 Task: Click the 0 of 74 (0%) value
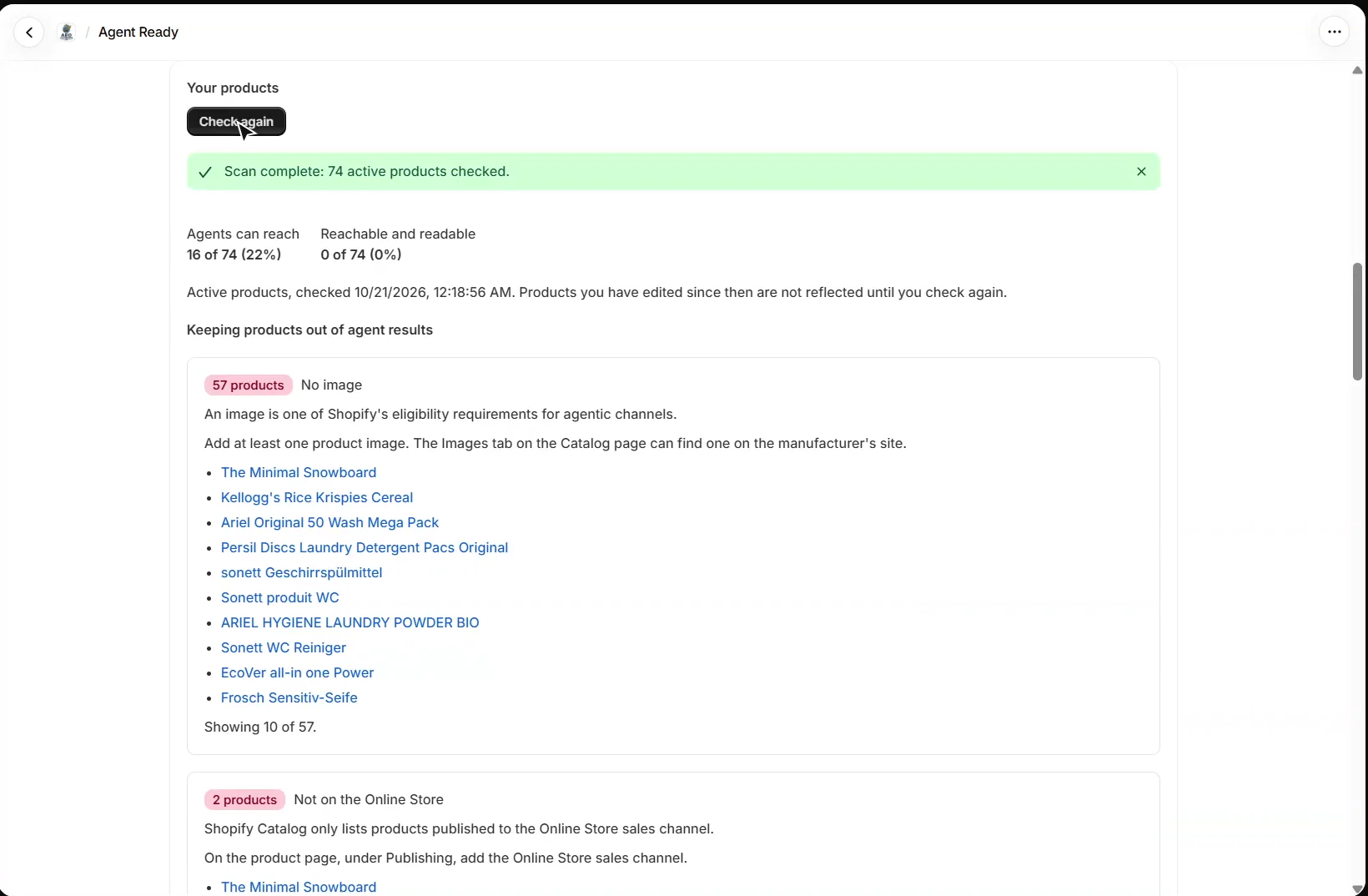click(x=361, y=254)
